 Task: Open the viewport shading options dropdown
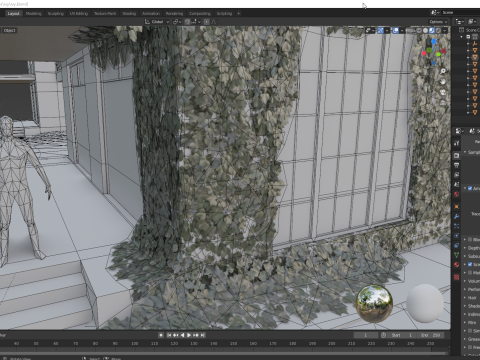(x=445, y=30)
